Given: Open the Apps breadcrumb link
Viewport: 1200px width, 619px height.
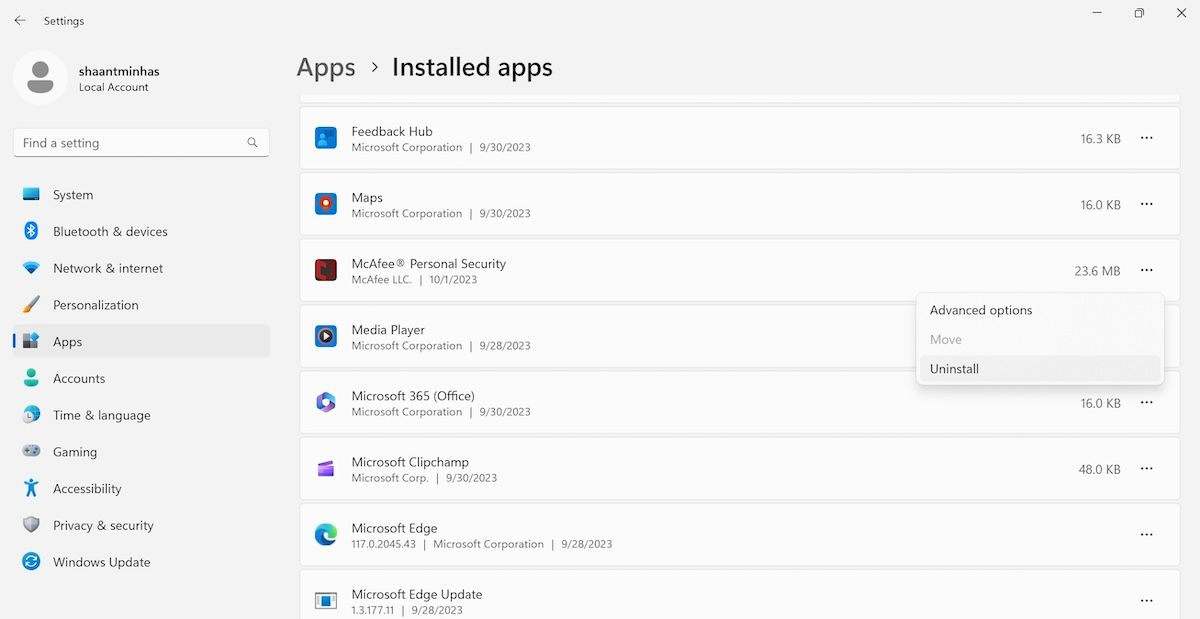Looking at the screenshot, I should (325, 67).
